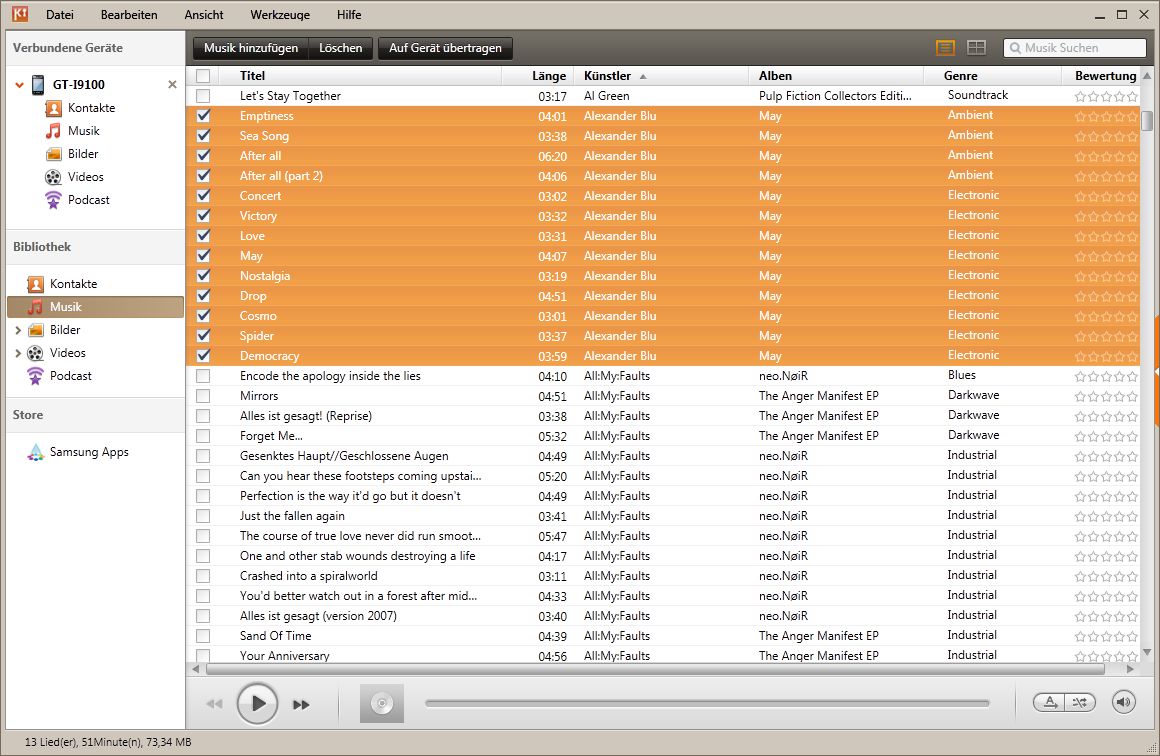
Task: Open the Werkzeuge menu
Action: click(280, 15)
